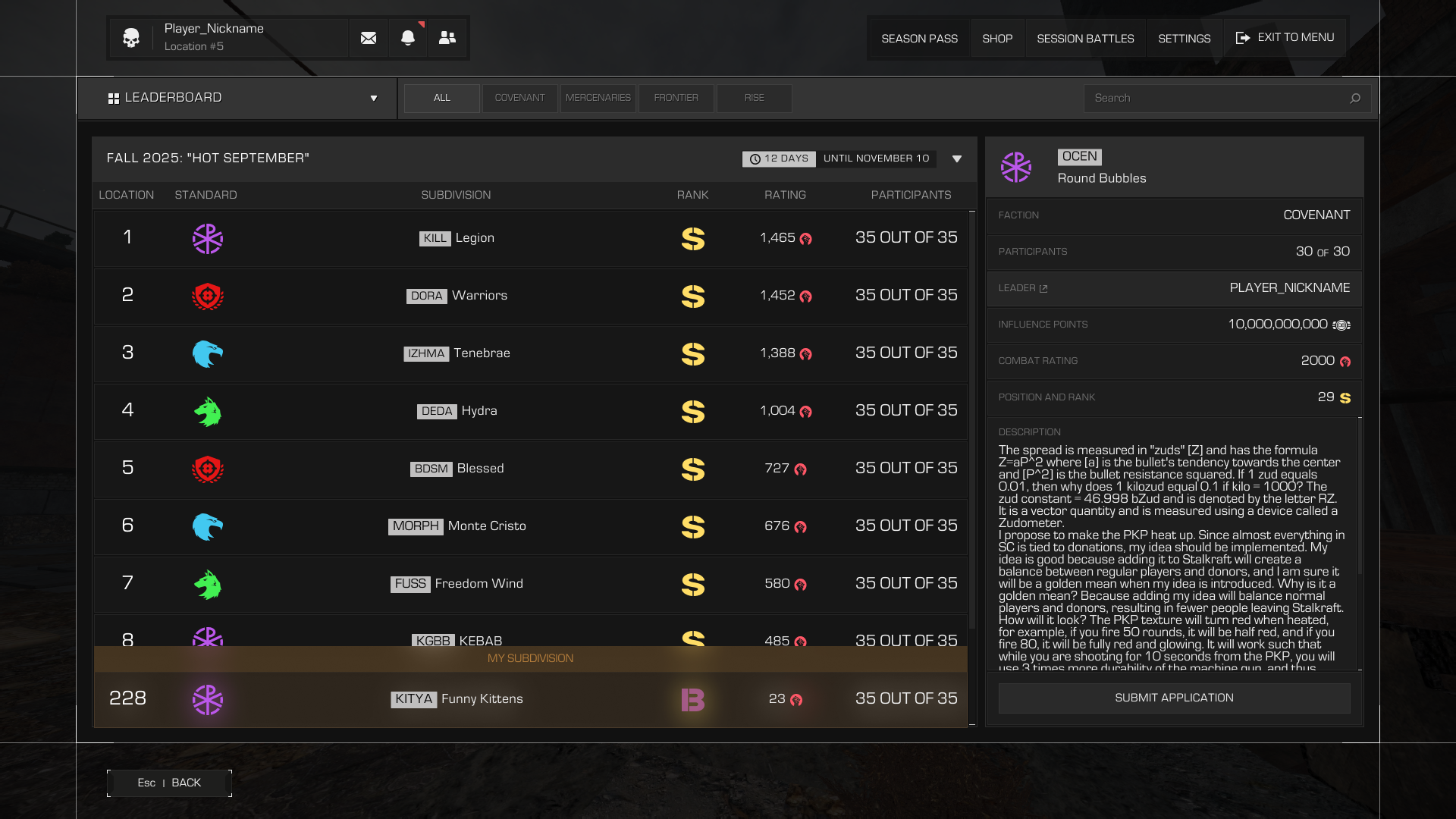Click EXIT TO MENU button
Viewport: 1456px width, 819px height.
[1285, 38]
